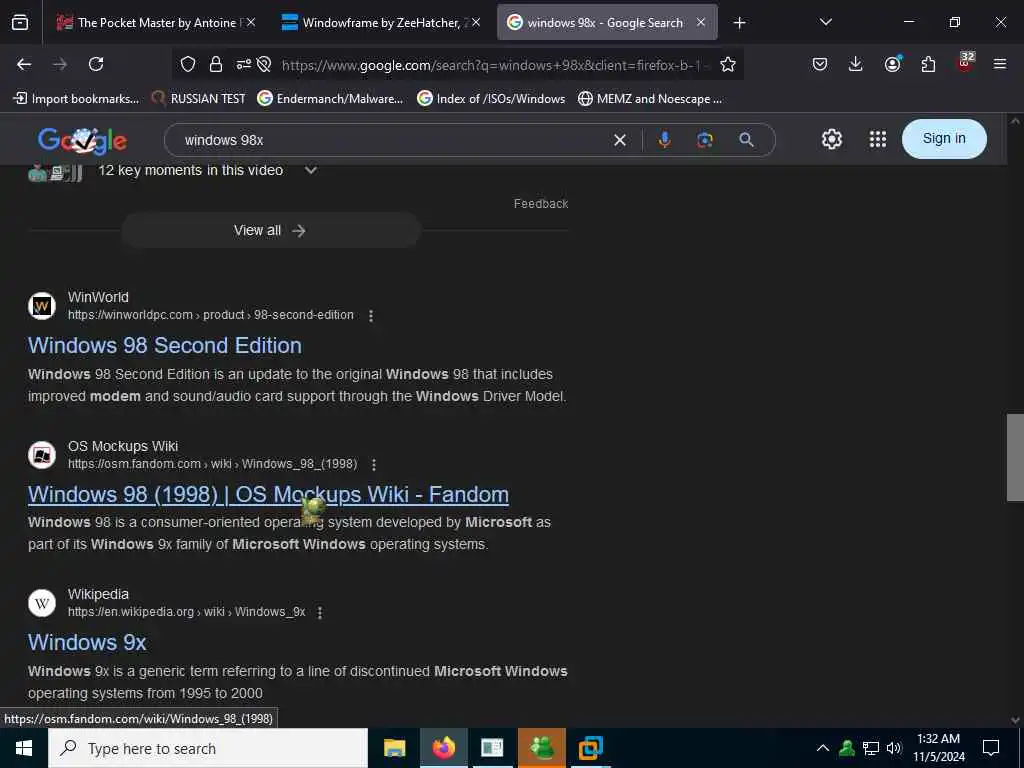Click the URL address field
Viewport: 1024px width, 768px height.
[496, 65]
